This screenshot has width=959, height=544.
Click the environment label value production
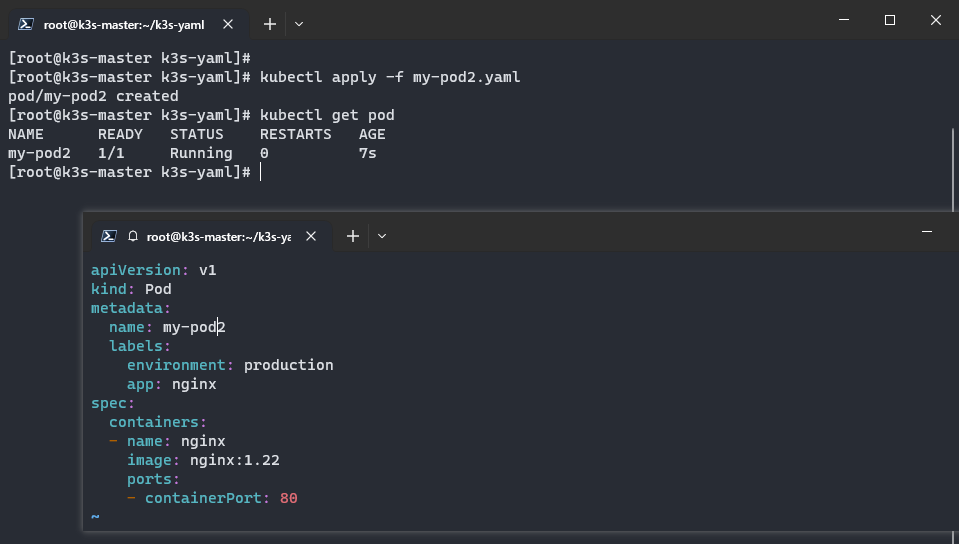tap(288, 365)
